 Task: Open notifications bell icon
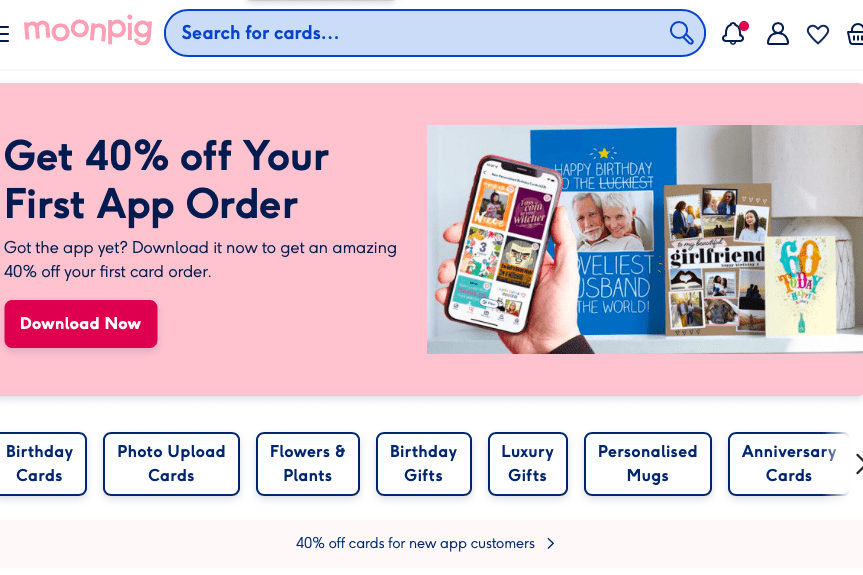[x=734, y=34]
